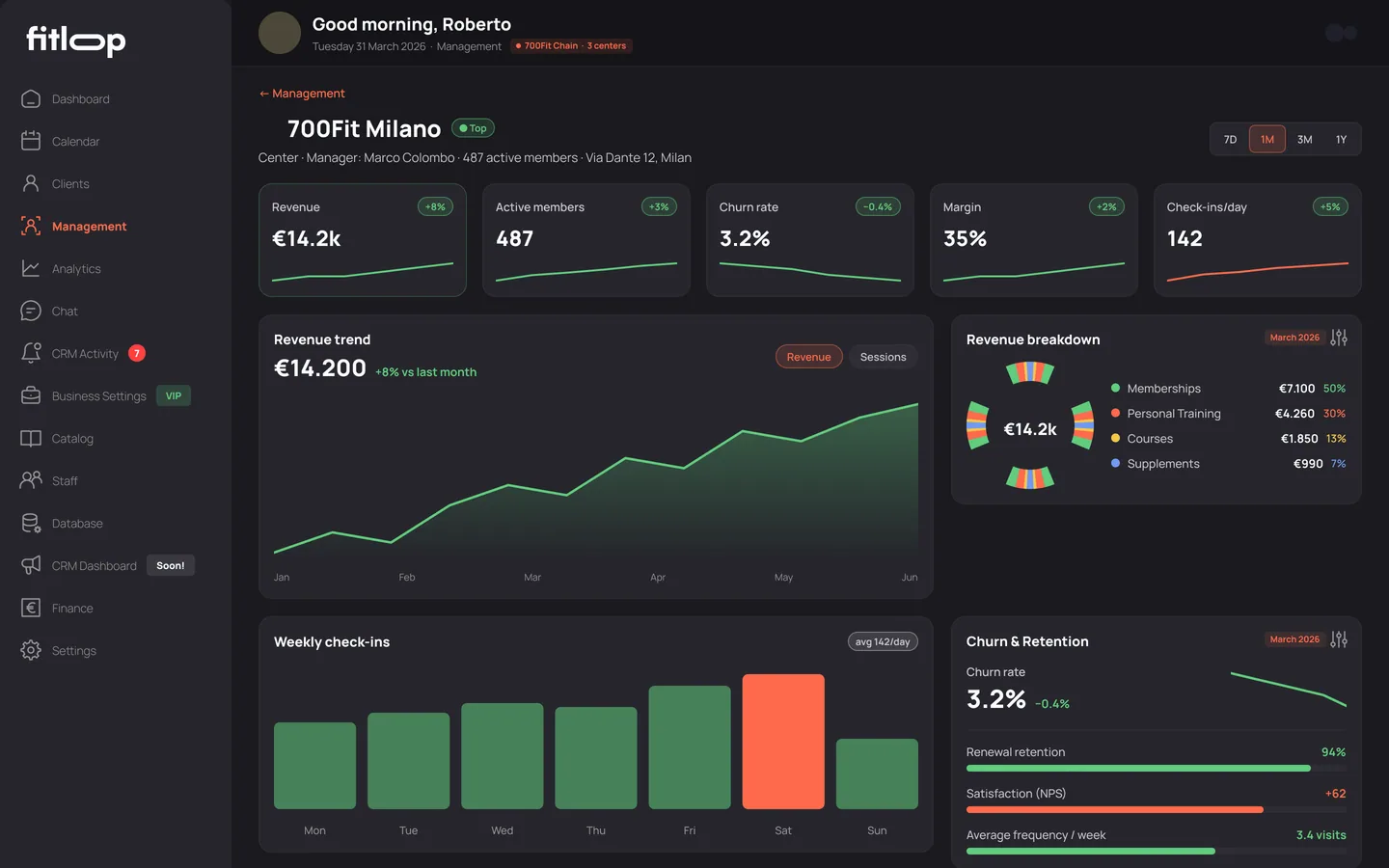Open Staff in the sidebar
The width and height of the screenshot is (1389, 868).
(x=65, y=480)
